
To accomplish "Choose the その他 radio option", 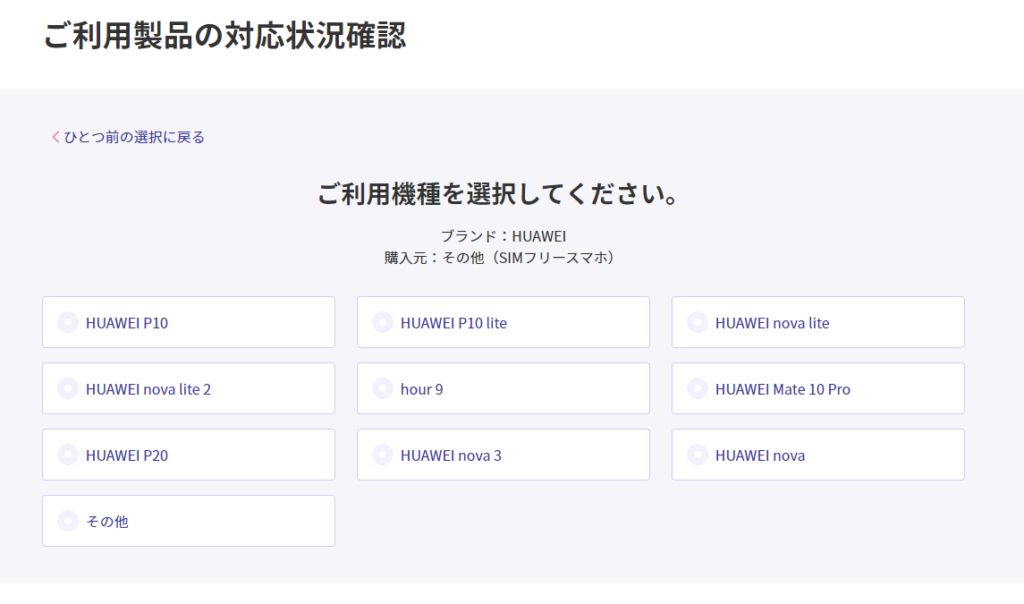I will (188, 521).
